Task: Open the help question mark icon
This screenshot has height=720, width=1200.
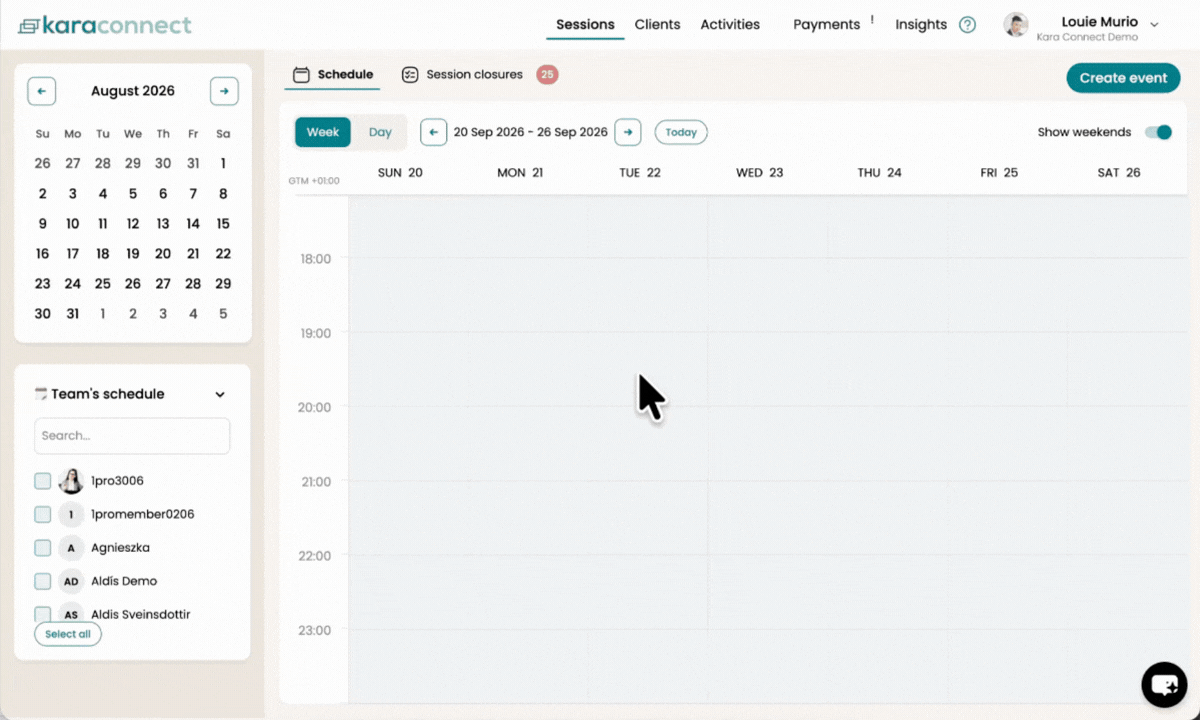Action: pyautogui.click(x=967, y=25)
